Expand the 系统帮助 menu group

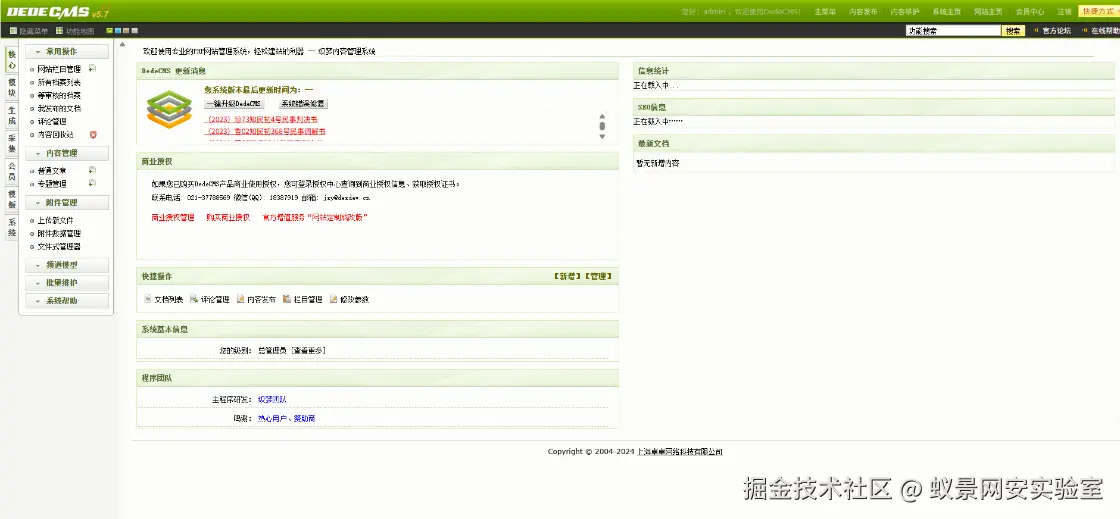[x=67, y=301]
